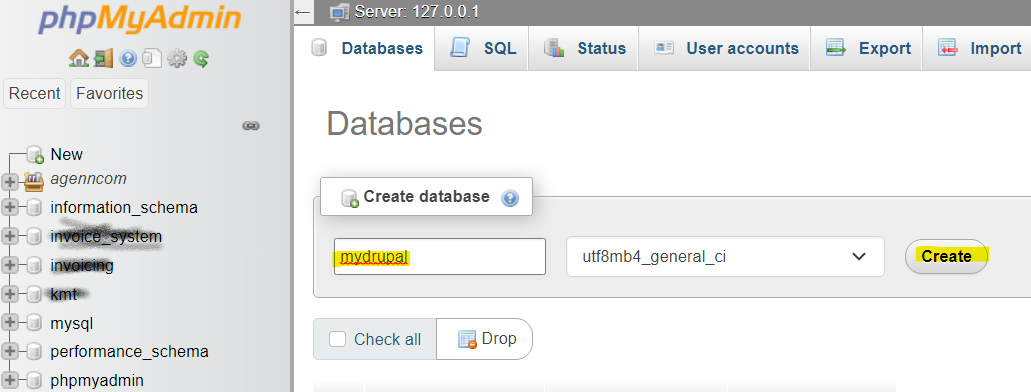Open navigation panel settings gear icon
The height and width of the screenshot is (392, 1031).
click(176, 59)
